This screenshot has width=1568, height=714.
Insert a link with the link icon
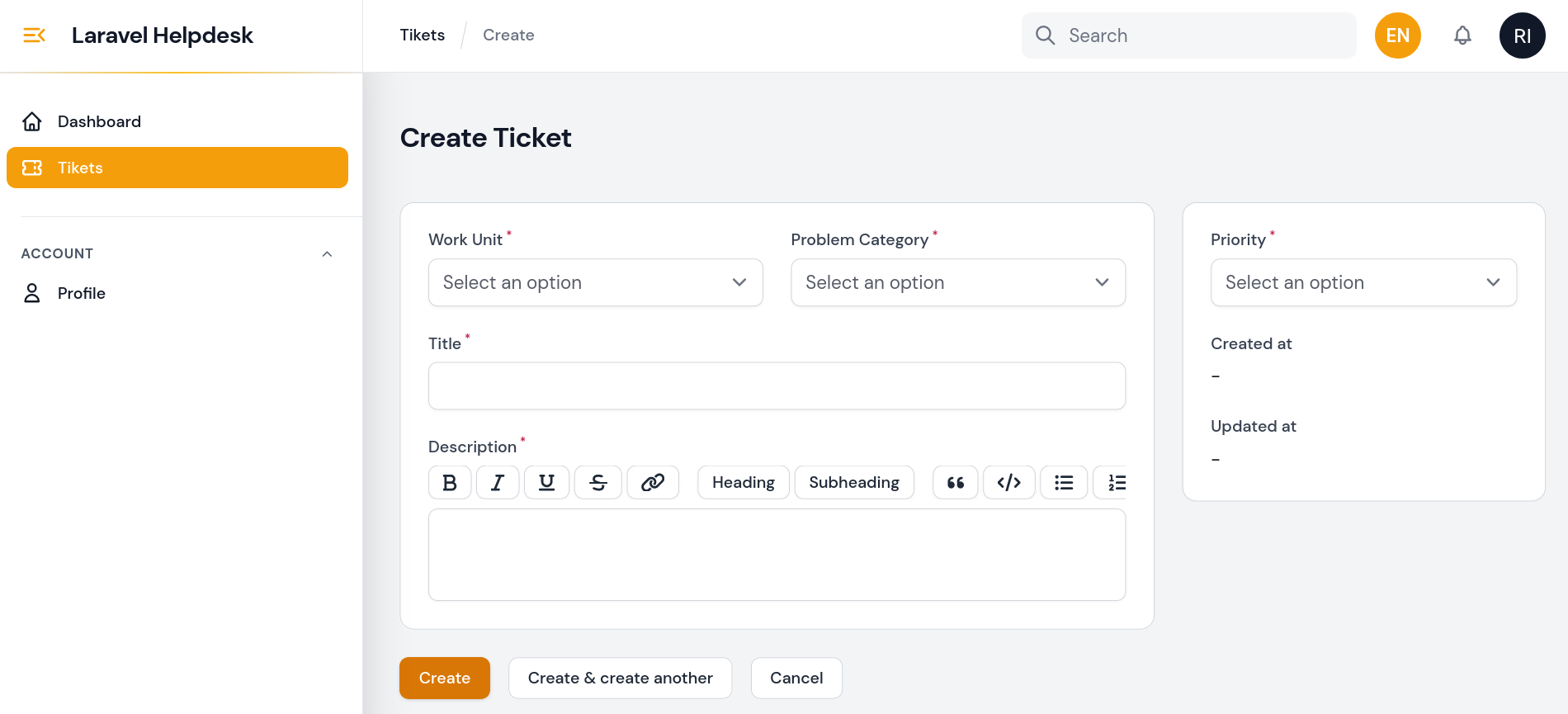[x=653, y=483]
